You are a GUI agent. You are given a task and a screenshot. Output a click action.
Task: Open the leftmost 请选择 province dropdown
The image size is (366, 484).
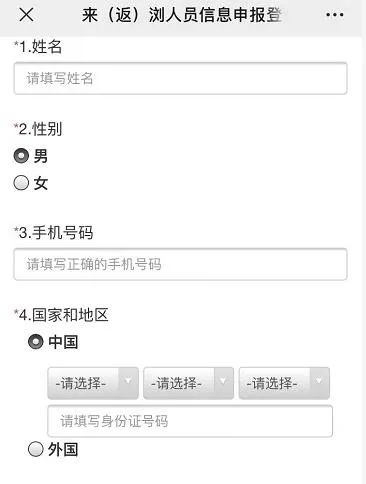point(93,383)
